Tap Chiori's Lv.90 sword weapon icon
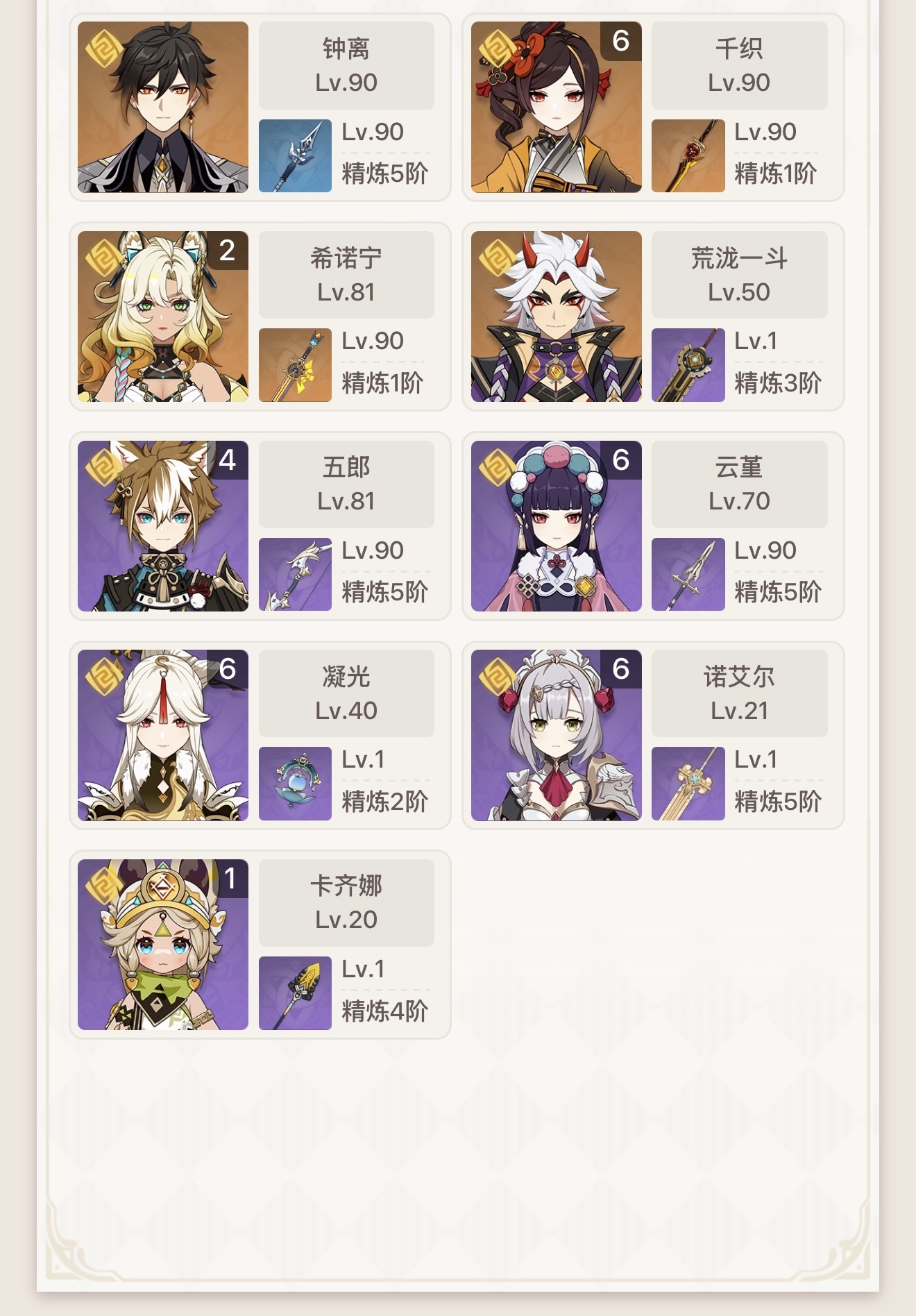This screenshot has height=1316, width=916. pyautogui.click(x=688, y=155)
